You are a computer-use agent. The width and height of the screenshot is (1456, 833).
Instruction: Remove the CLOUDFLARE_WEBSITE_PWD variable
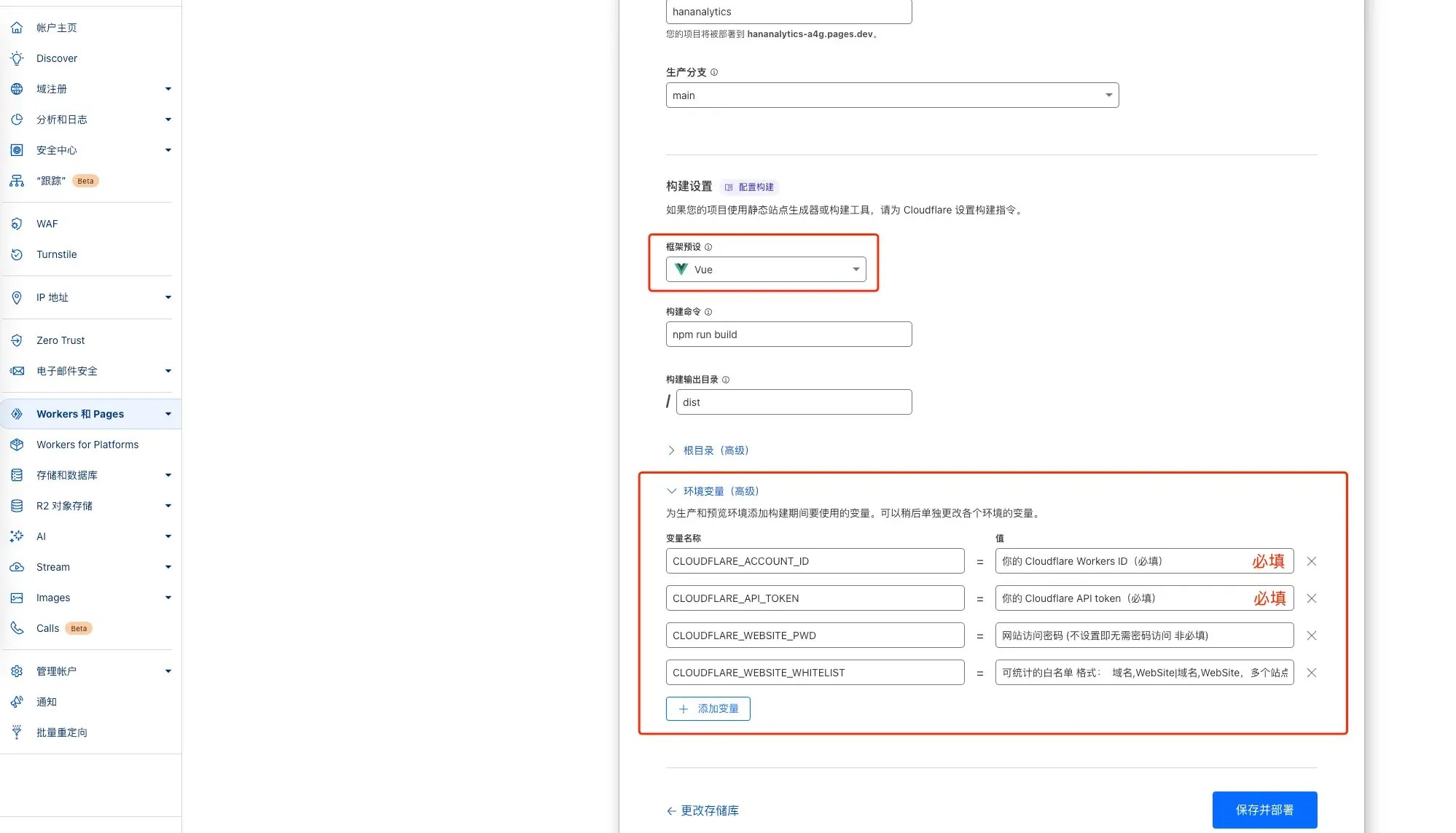pyautogui.click(x=1312, y=635)
